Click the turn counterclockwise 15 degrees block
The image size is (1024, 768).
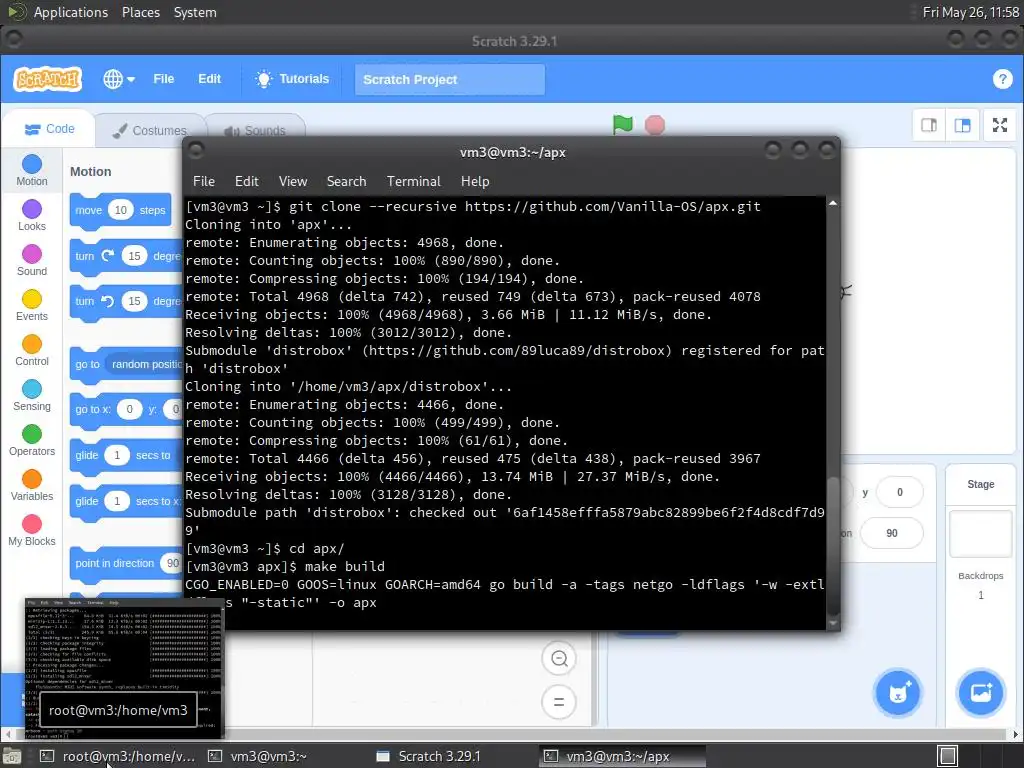[x=84, y=301]
